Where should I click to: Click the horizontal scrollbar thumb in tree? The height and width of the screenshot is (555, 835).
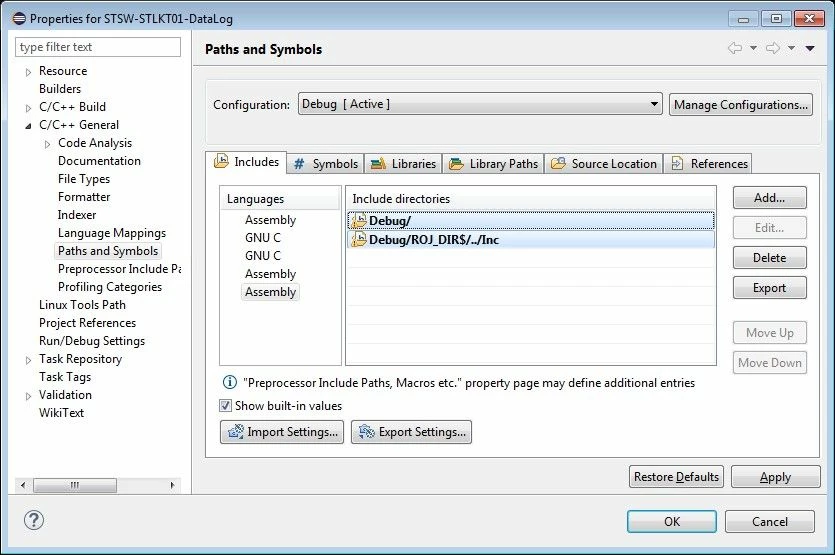(x=75, y=485)
